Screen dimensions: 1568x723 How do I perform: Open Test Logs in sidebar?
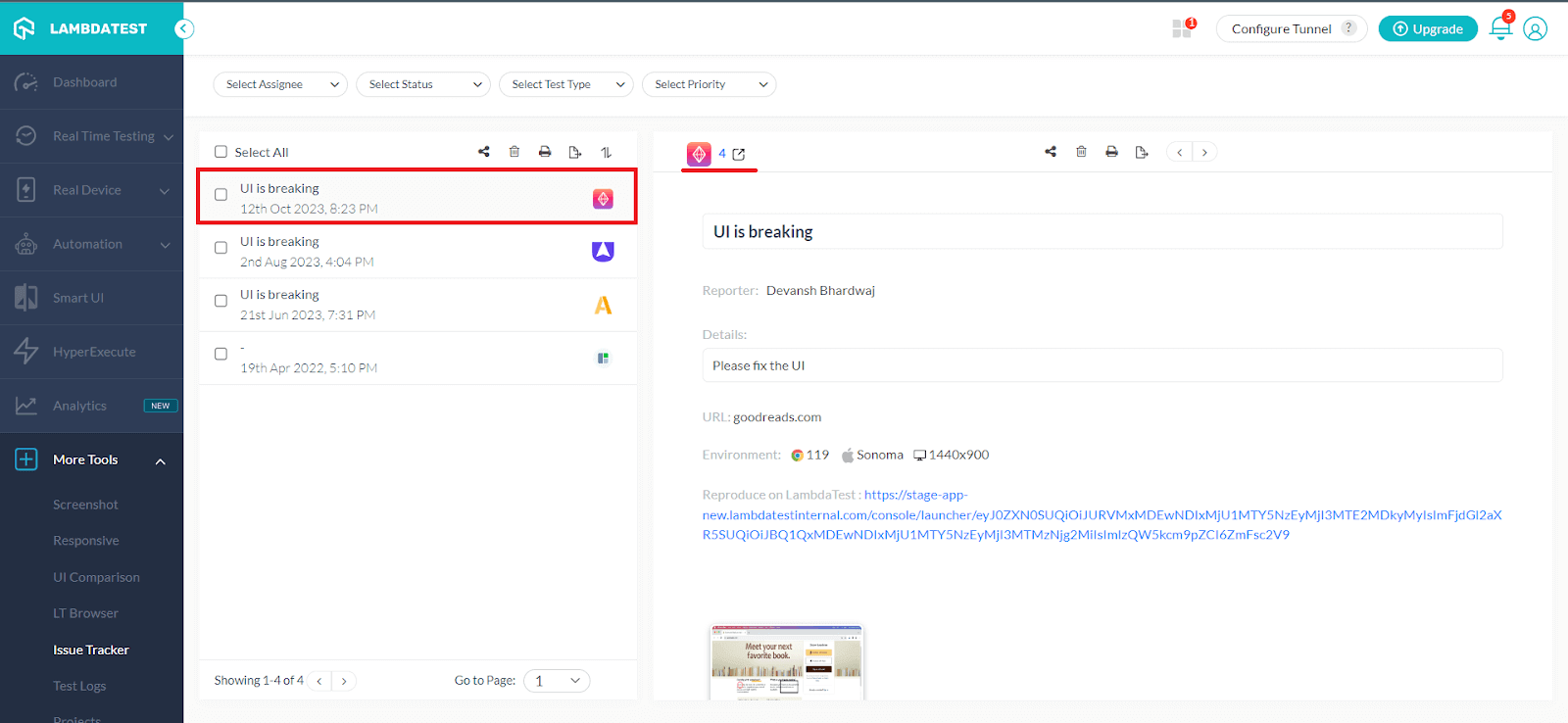click(79, 686)
